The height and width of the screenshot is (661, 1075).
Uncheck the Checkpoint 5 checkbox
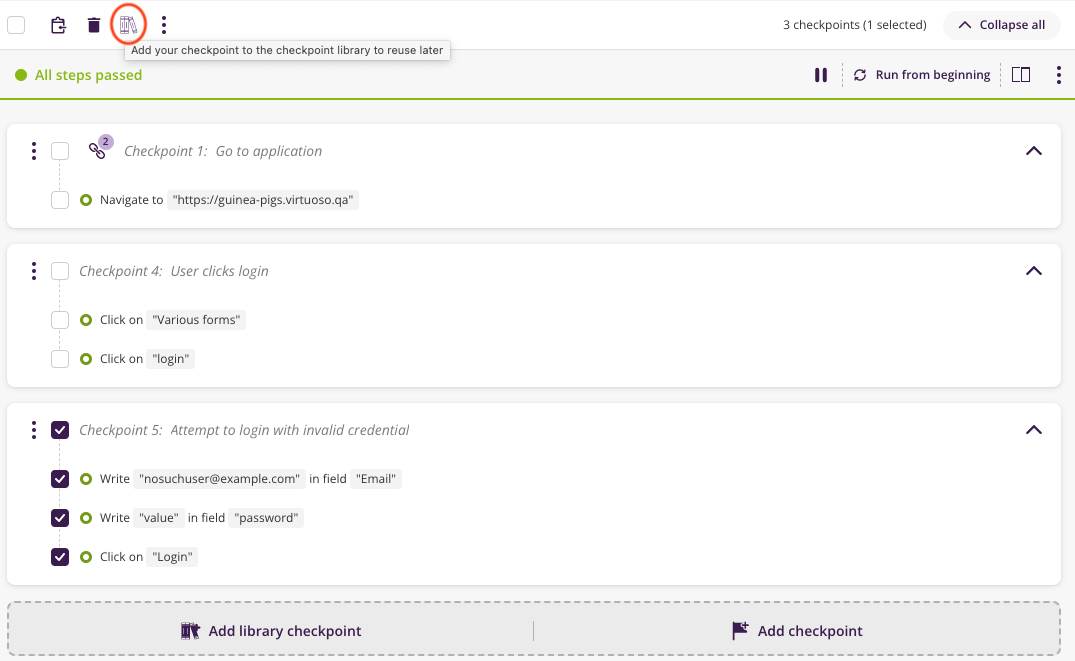(60, 430)
